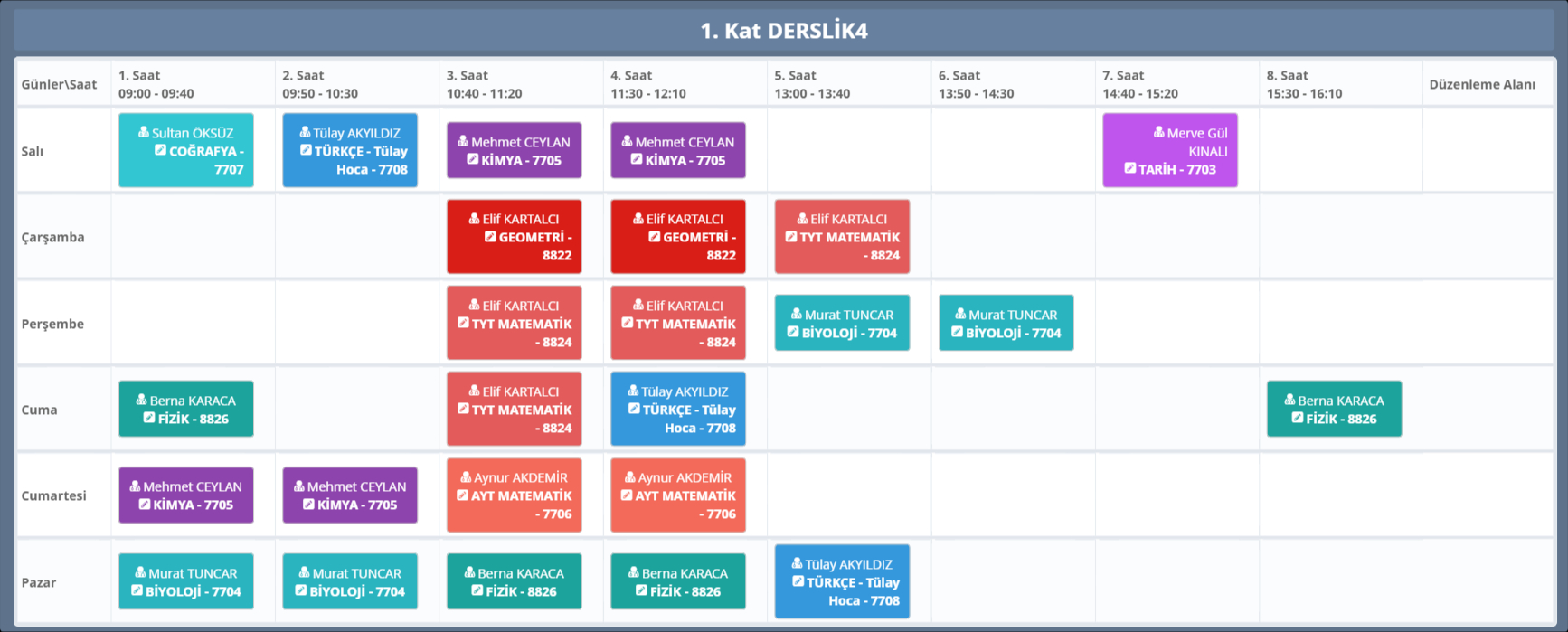Image resolution: width=1568 pixels, height=632 pixels.
Task: Click teacher icon on Cuma 8. Saat Berna KARACA
Action: (1289, 400)
